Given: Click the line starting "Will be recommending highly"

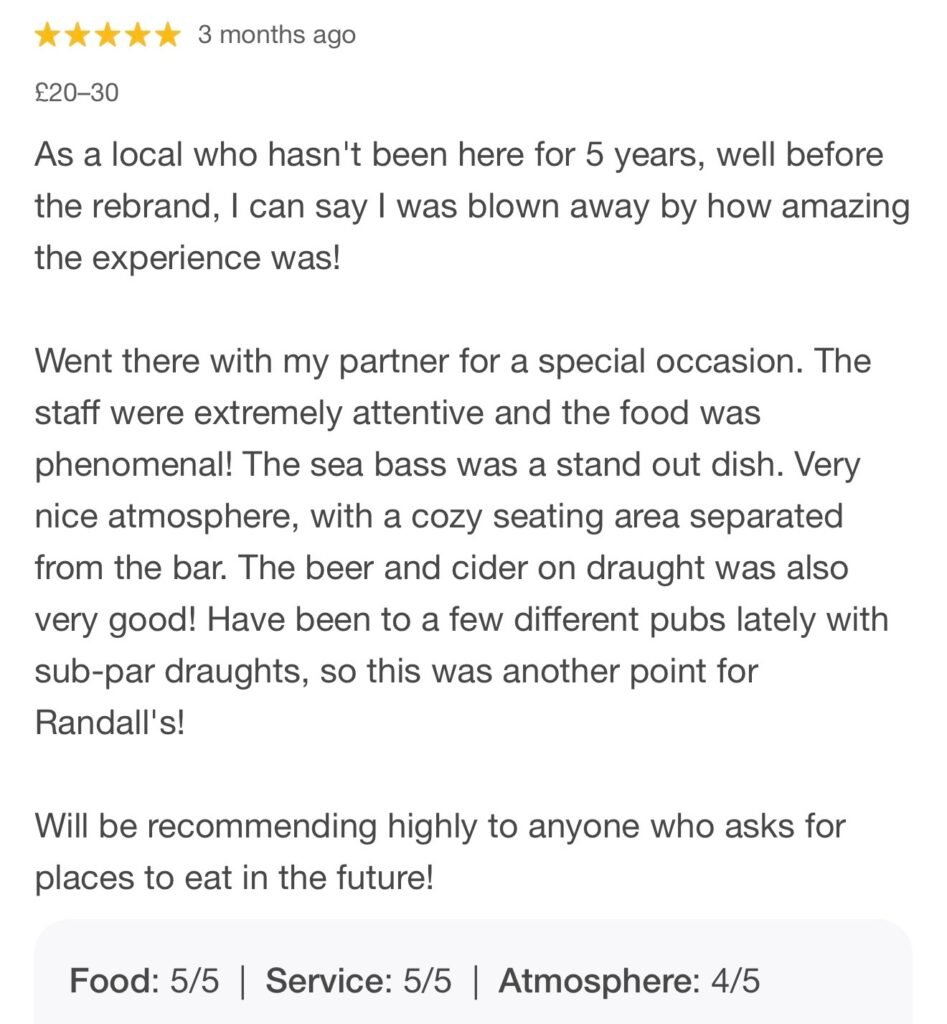Looking at the screenshot, I should tap(440, 827).
